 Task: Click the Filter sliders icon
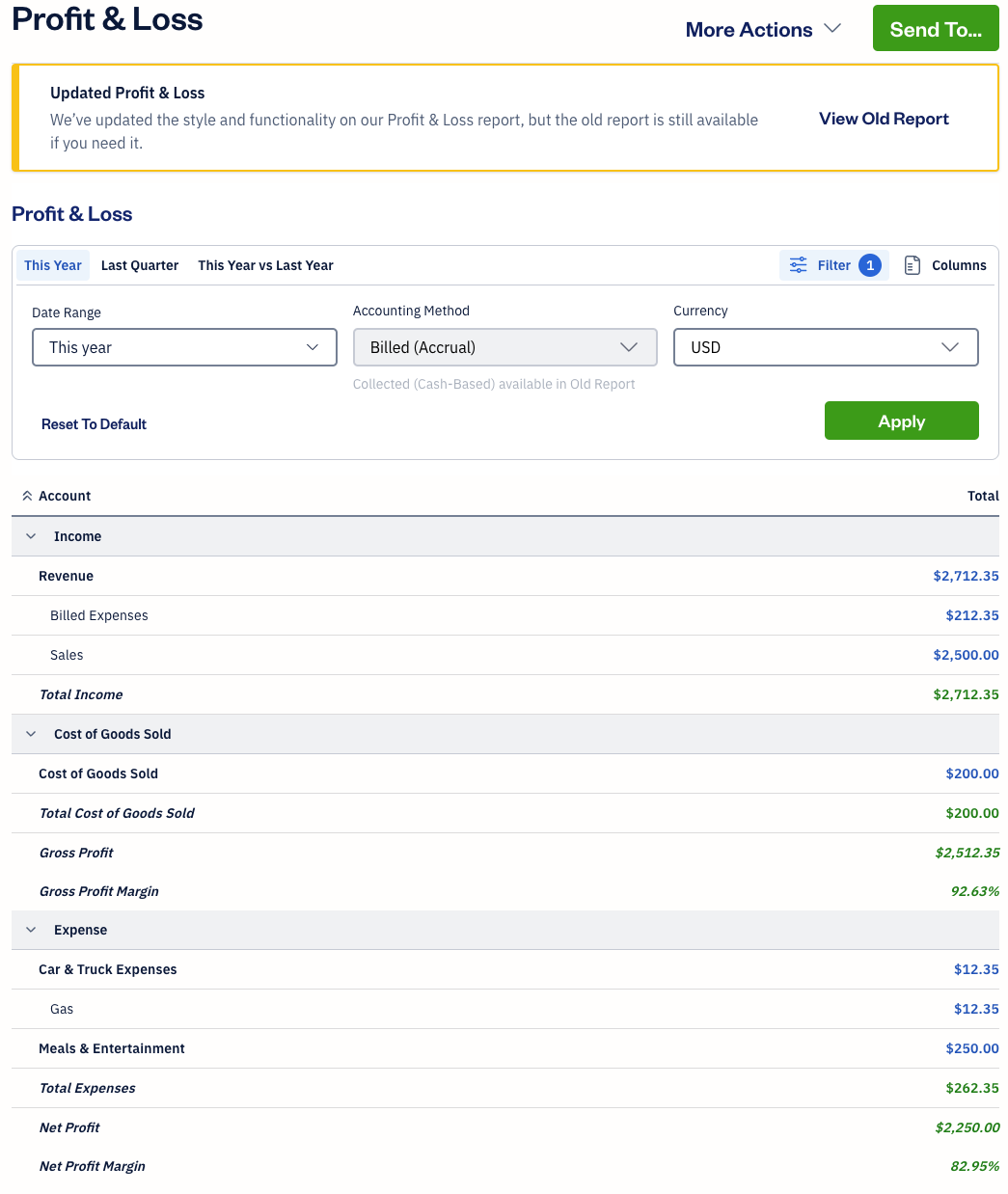tap(798, 265)
